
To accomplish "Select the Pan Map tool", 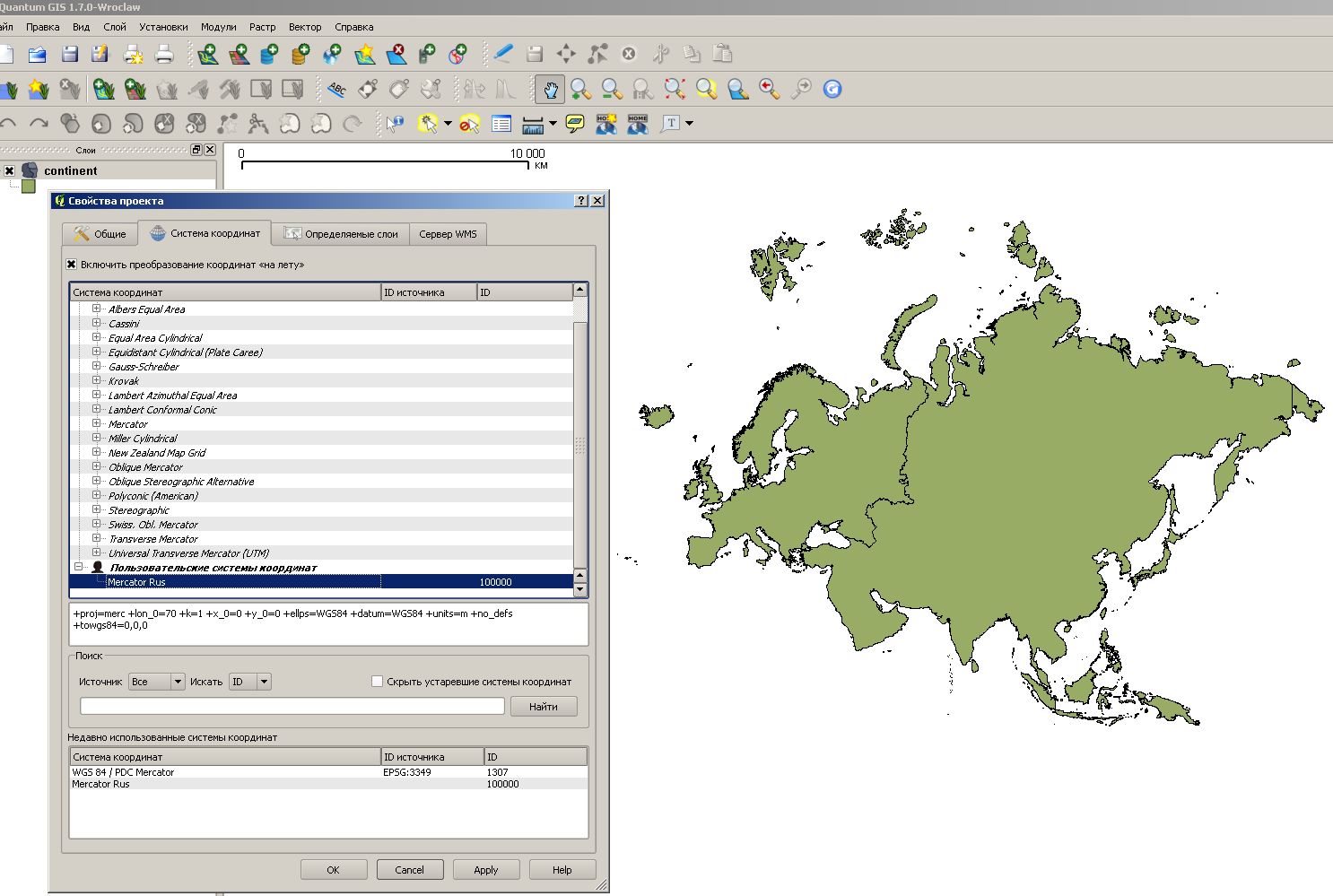I will point(549,89).
